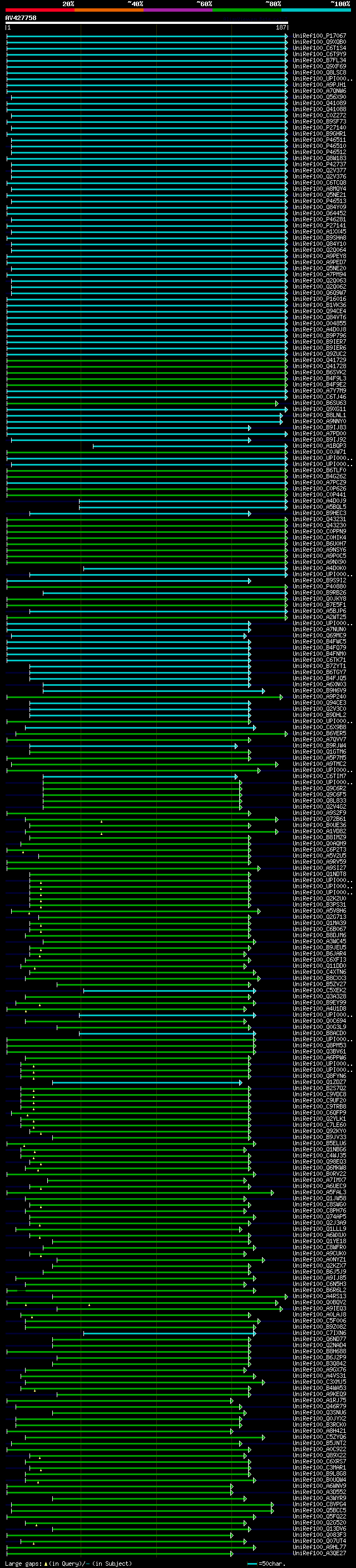The width and height of the screenshot is (356, 1568).
Task: Click the white query sequence bar
Action: point(147,22)
